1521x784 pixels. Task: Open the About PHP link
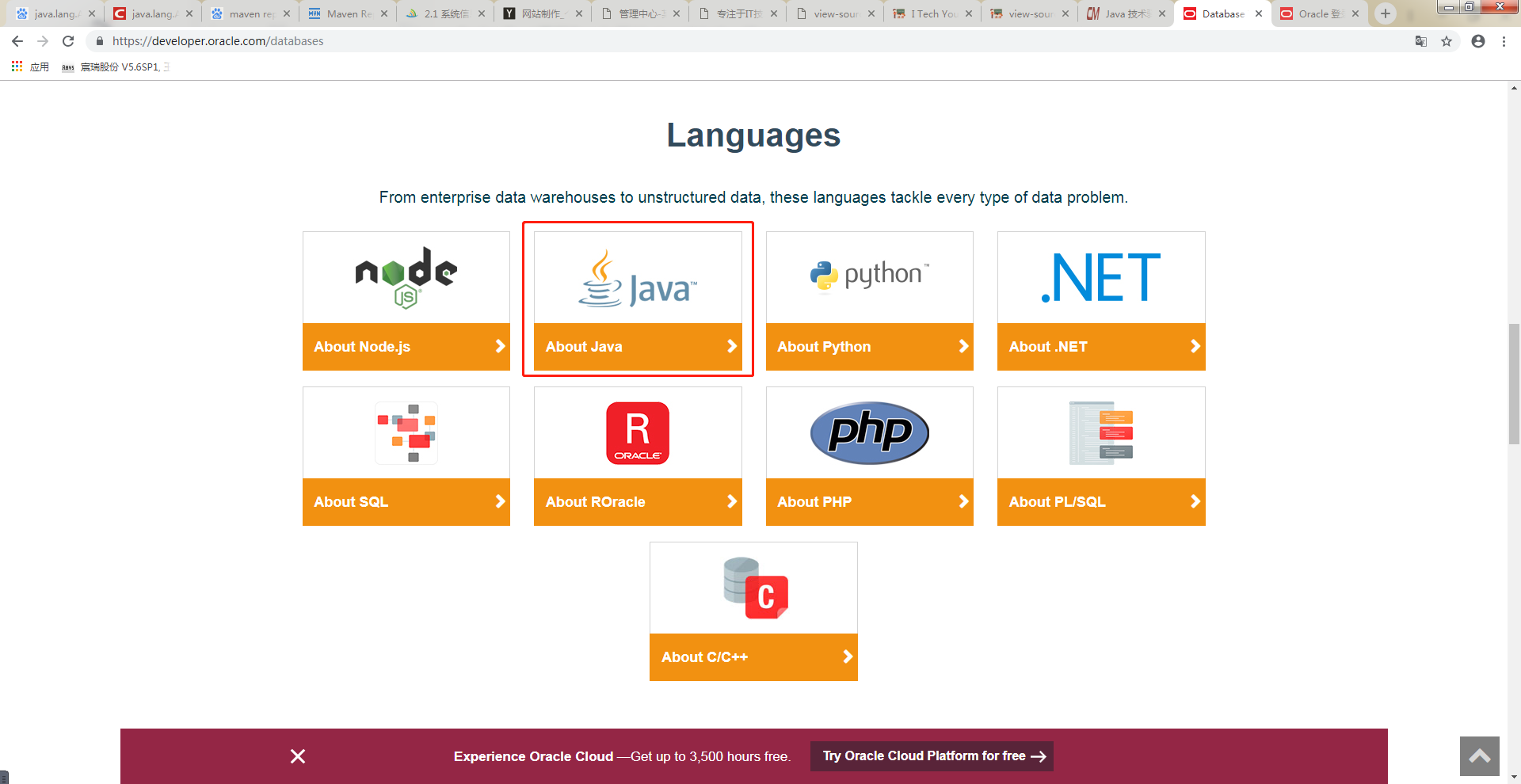[870, 502]
